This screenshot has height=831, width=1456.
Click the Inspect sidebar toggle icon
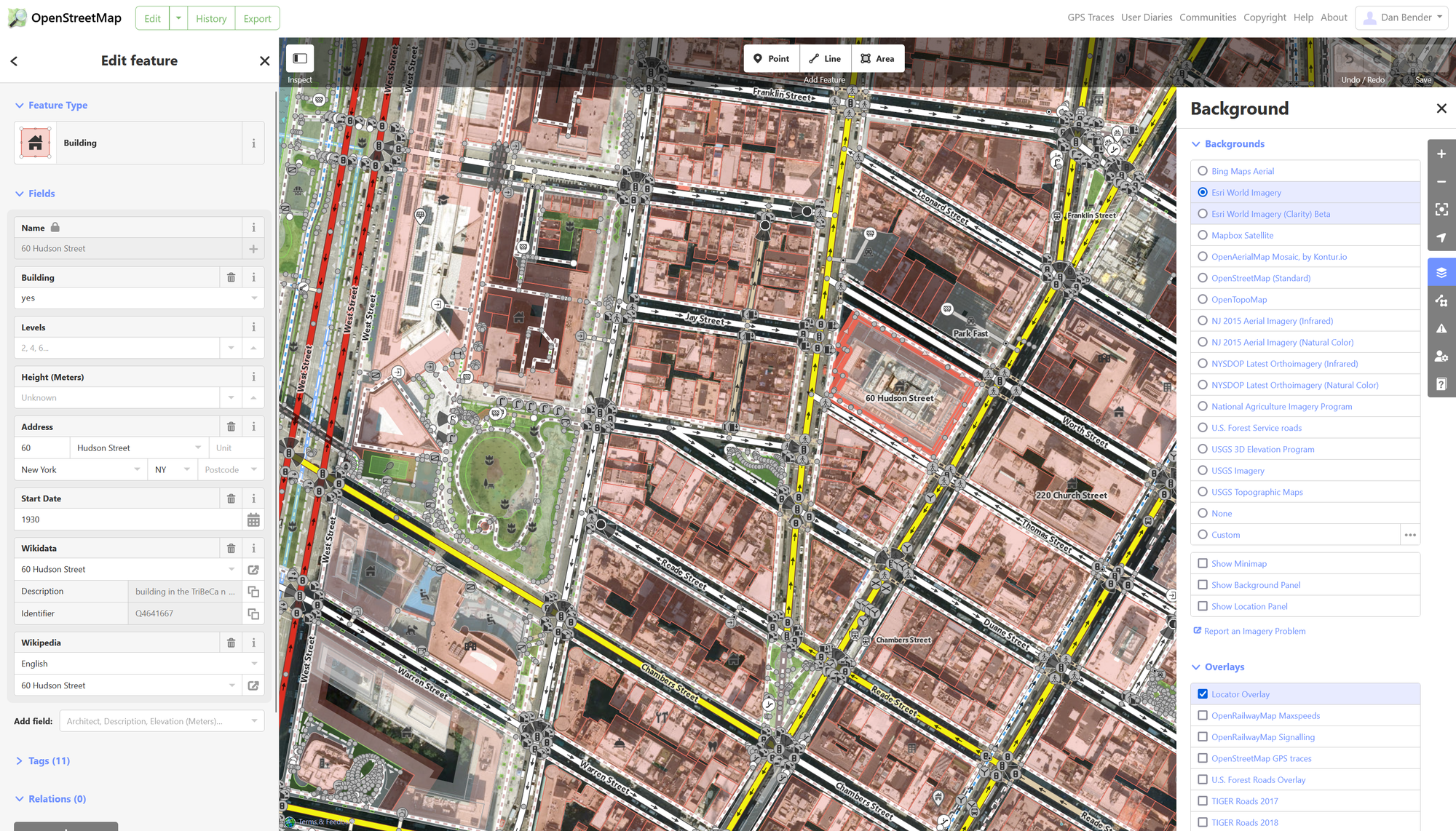point(300,58)
